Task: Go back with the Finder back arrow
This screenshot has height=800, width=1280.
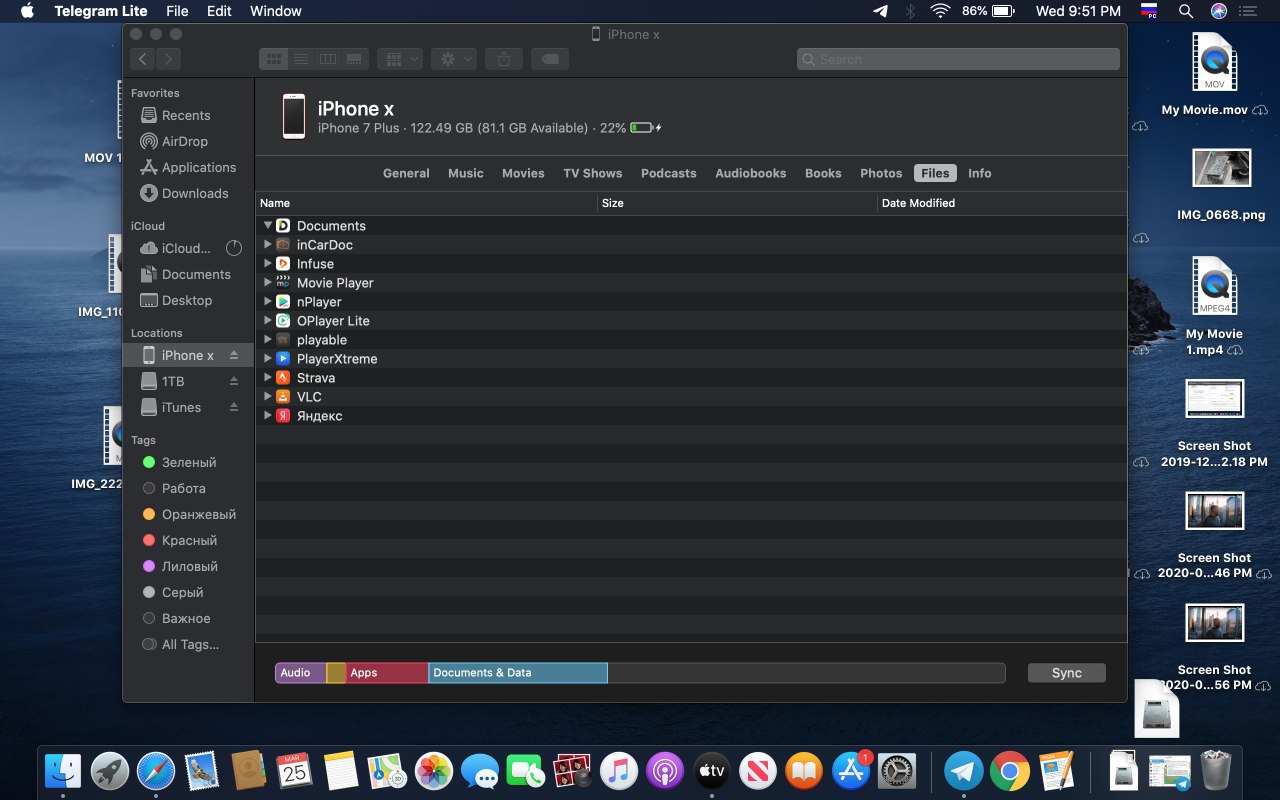Action: coord(143,59)
